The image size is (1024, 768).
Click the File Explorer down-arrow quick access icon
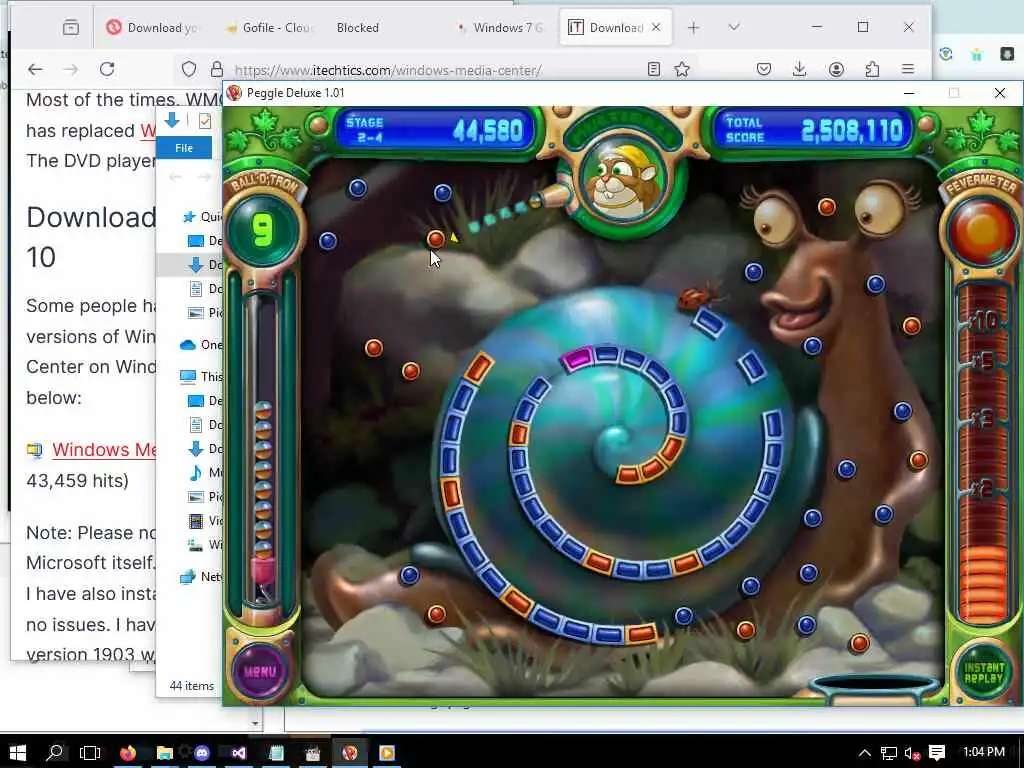point(172,120)
